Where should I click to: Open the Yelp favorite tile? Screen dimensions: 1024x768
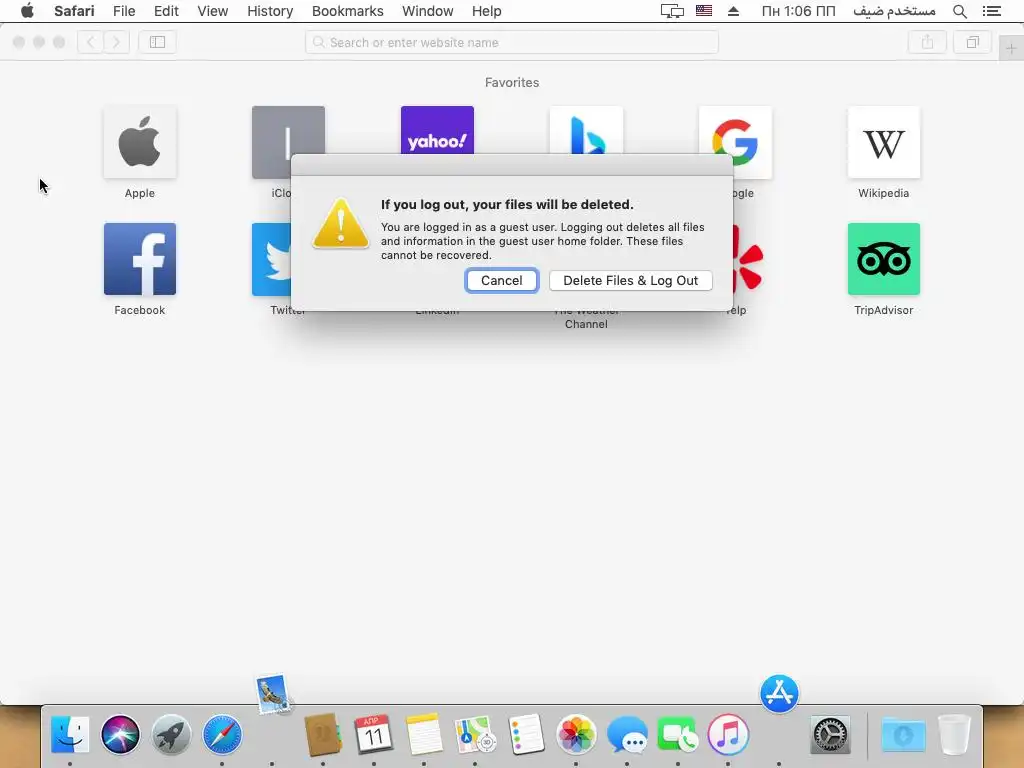(x=748, y=259)
